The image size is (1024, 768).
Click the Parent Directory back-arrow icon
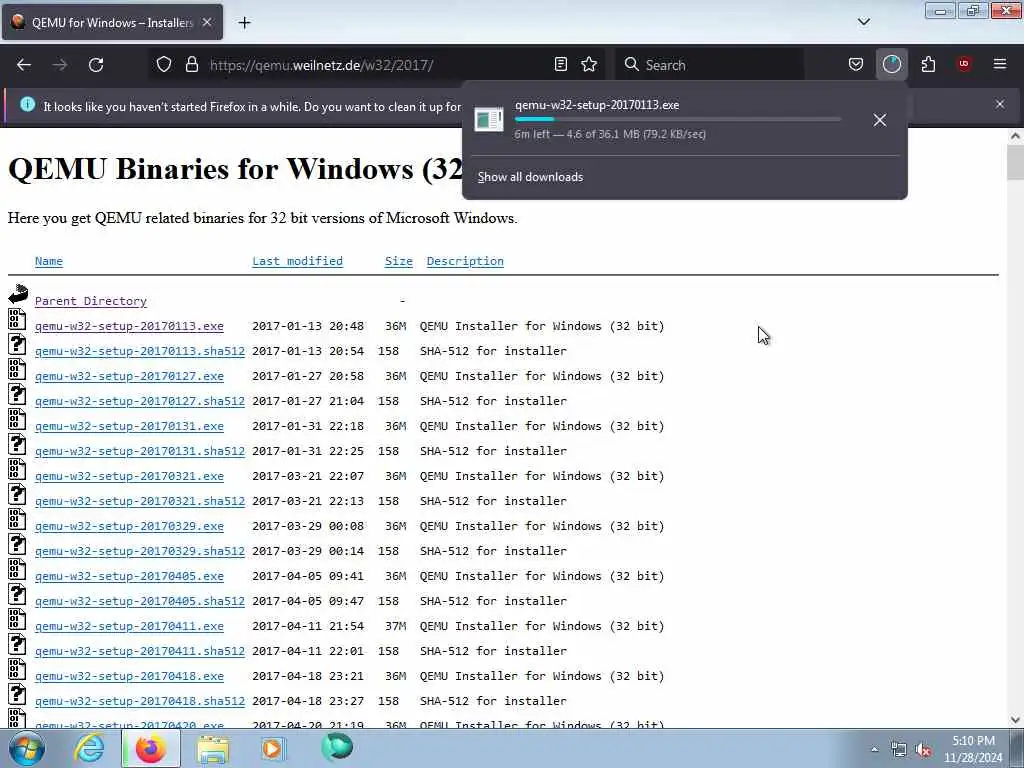[18, 294]
